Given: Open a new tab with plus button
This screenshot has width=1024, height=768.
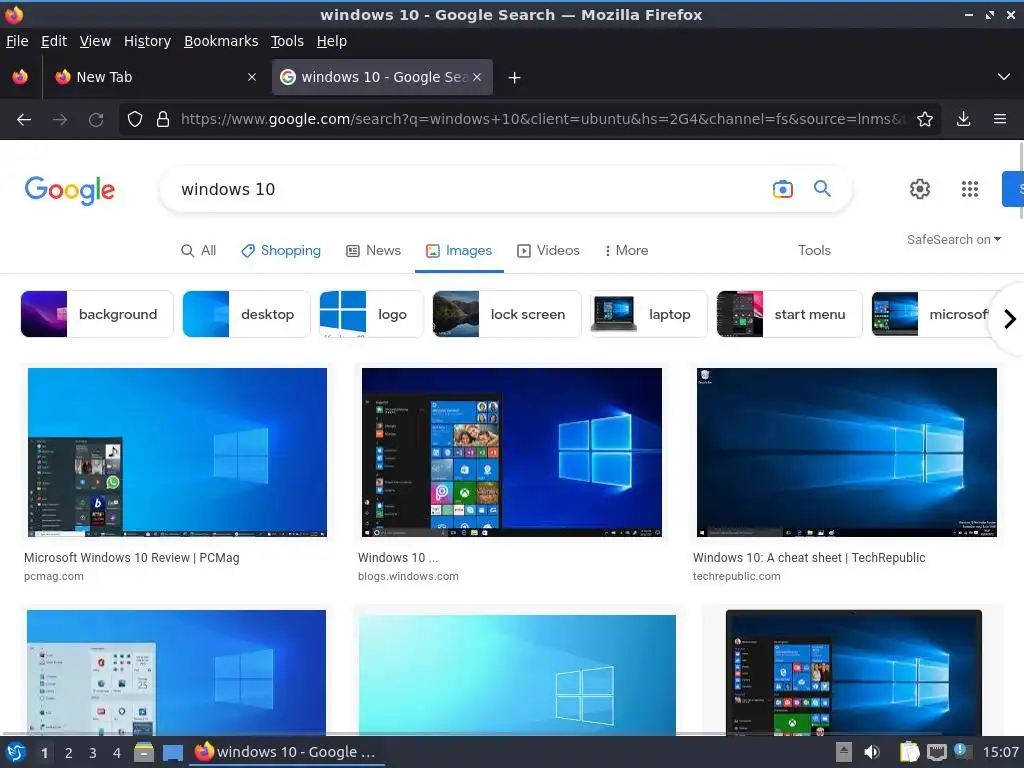Looking at the screenshot, I should pos(515,78).
